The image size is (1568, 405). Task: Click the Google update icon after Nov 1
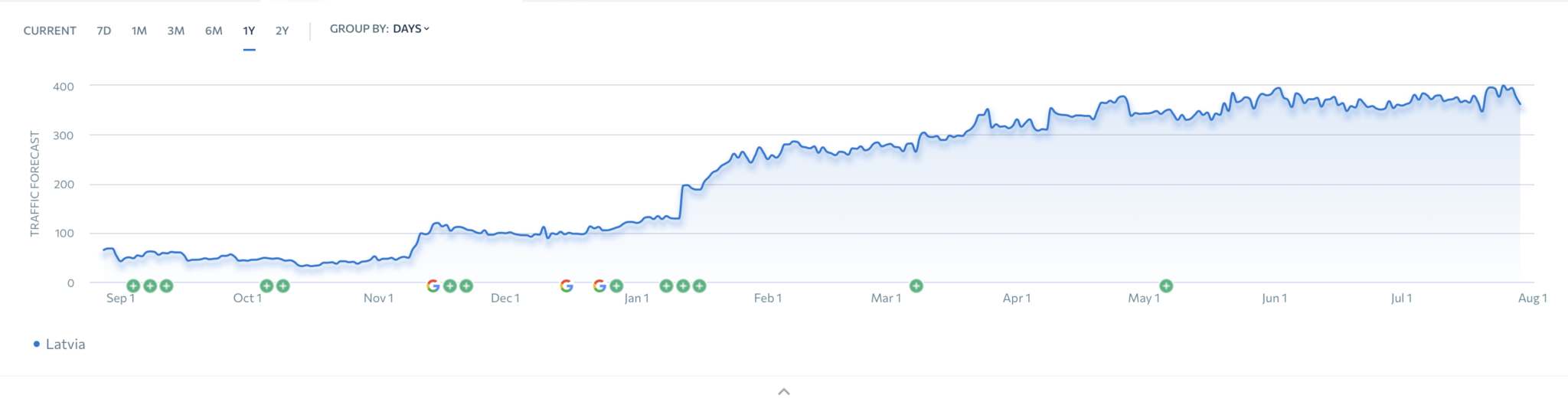[433, 286]
